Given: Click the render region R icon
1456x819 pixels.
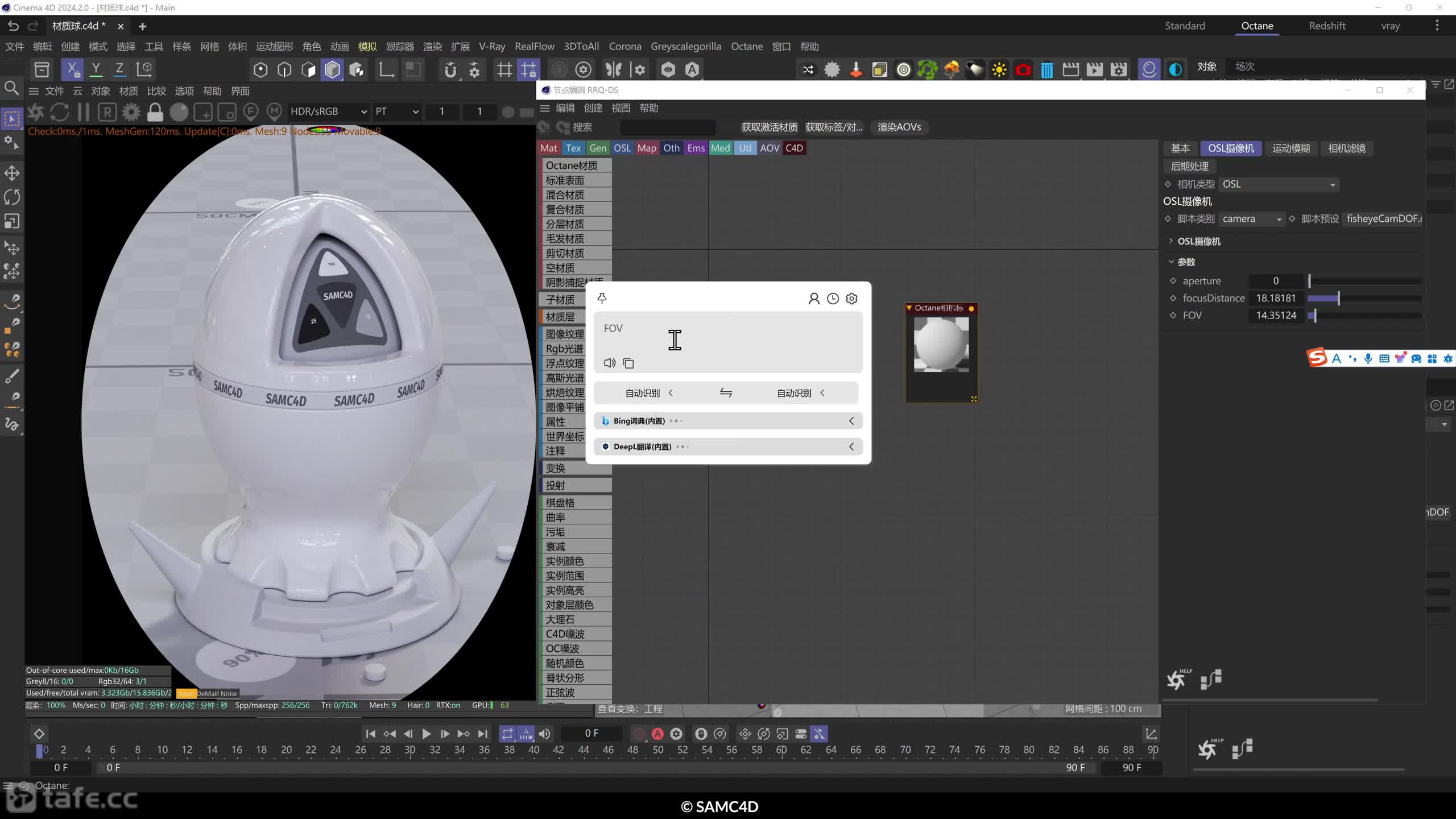Looking at the screenshot, I should 107,112.
